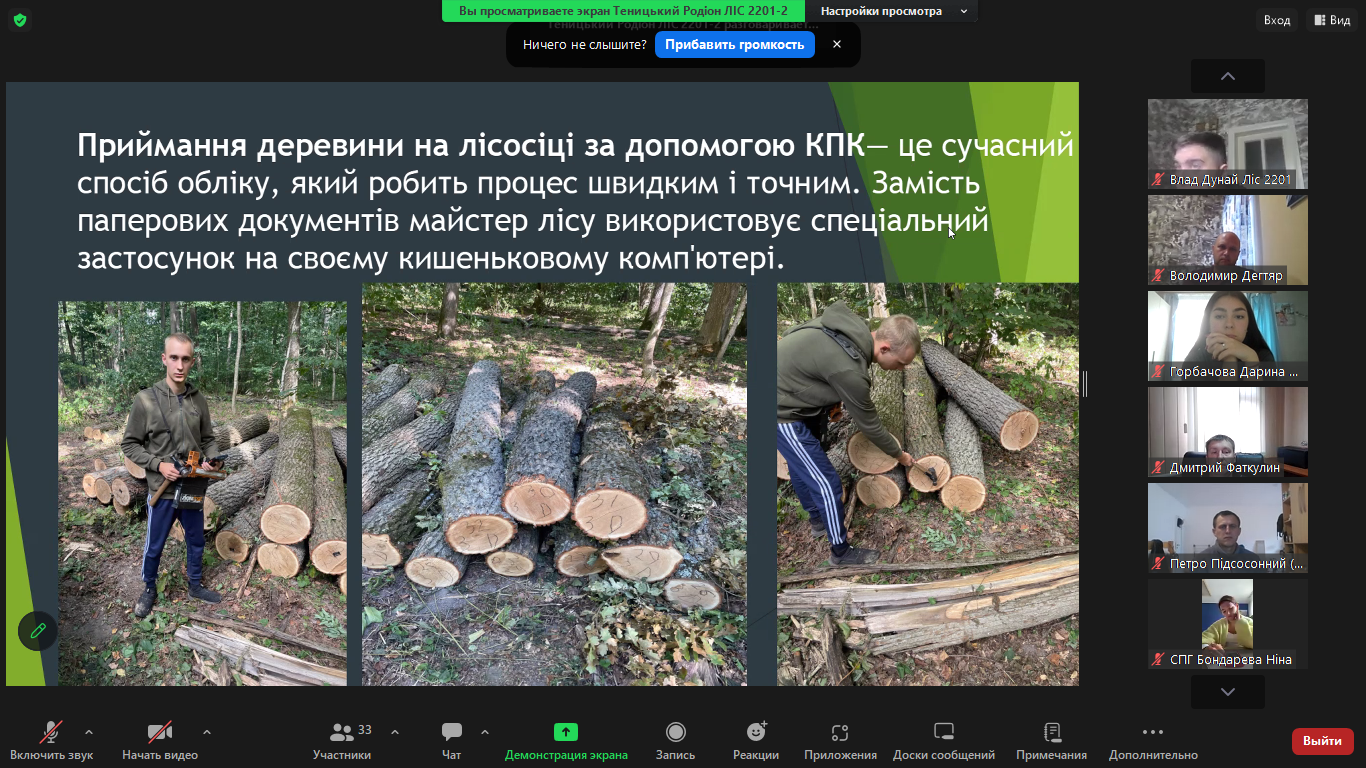Click the shared slide photo of stacked logs
This screenshot has height=768, width=1366.
(x=554, y=484)
